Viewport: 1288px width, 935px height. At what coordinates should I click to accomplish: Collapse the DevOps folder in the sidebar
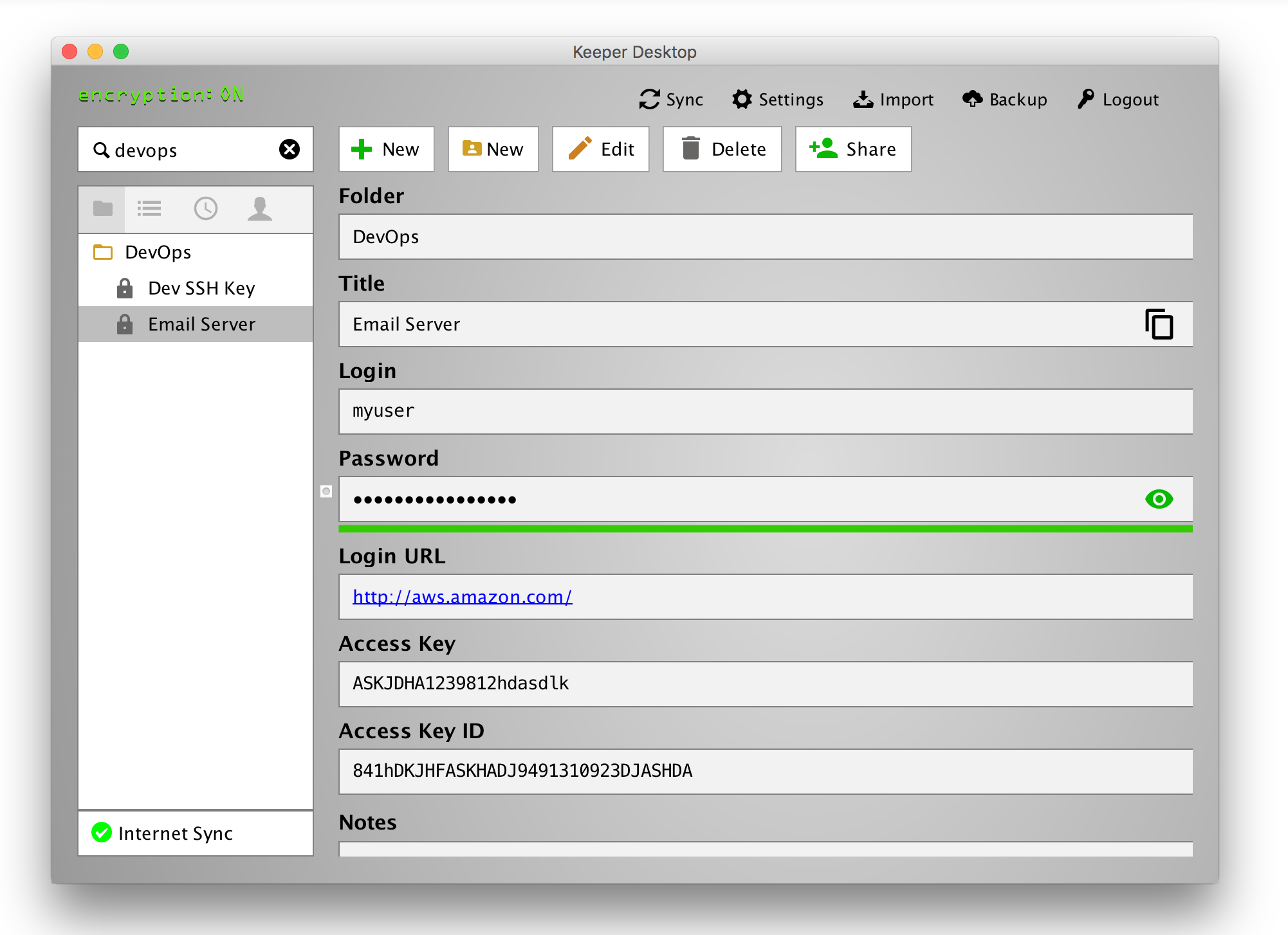103,252
